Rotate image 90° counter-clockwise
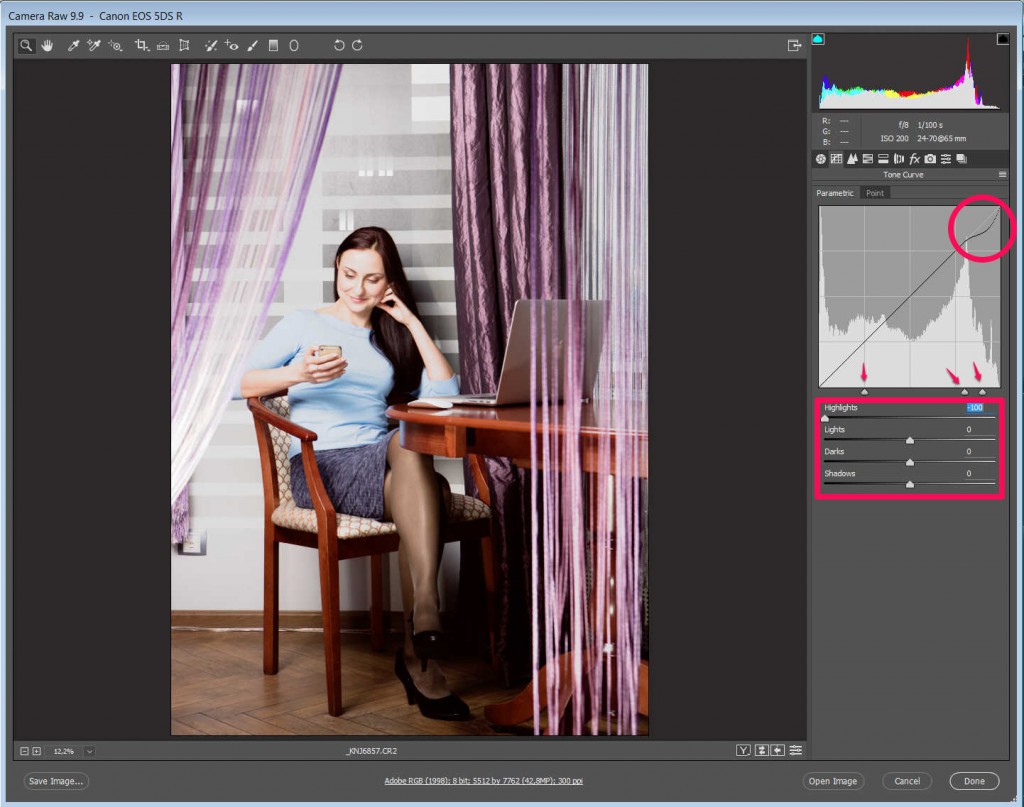The width and height of the screenshot is (1024, 807). 339,46
